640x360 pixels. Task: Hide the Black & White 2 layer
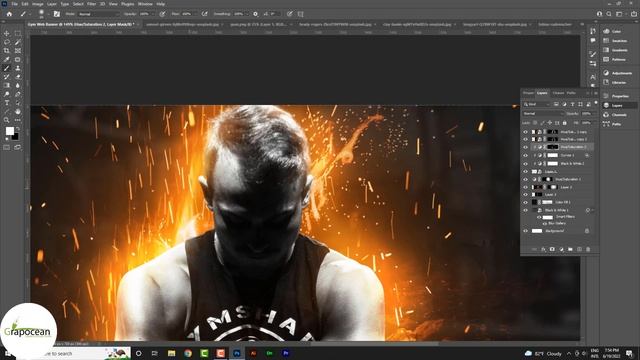(x=525, y=164)
